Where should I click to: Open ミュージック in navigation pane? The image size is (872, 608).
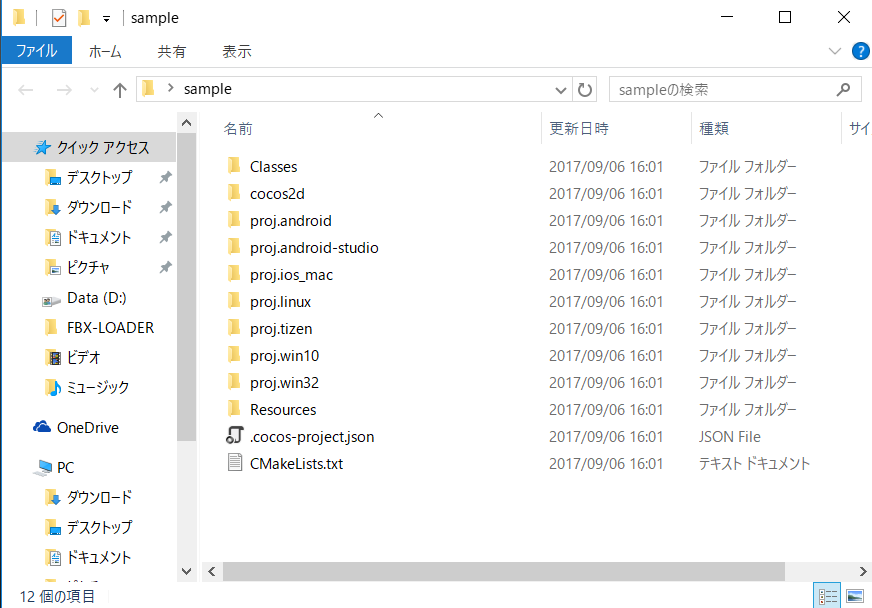[x=98, y=388]
